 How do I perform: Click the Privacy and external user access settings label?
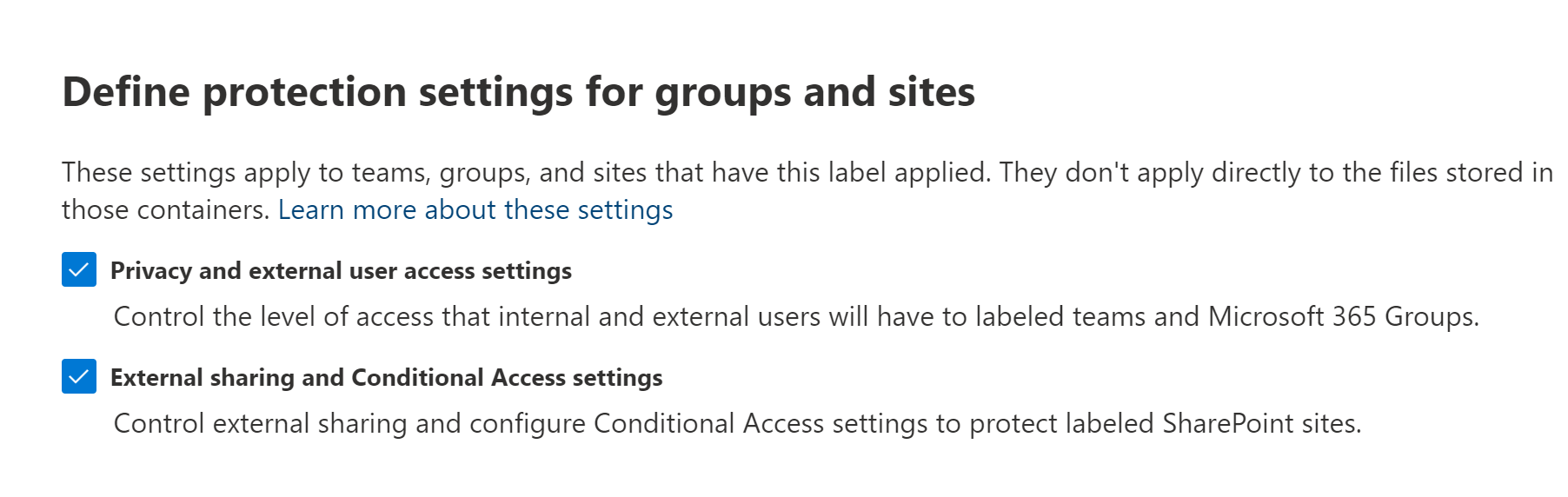coord(341,271)
